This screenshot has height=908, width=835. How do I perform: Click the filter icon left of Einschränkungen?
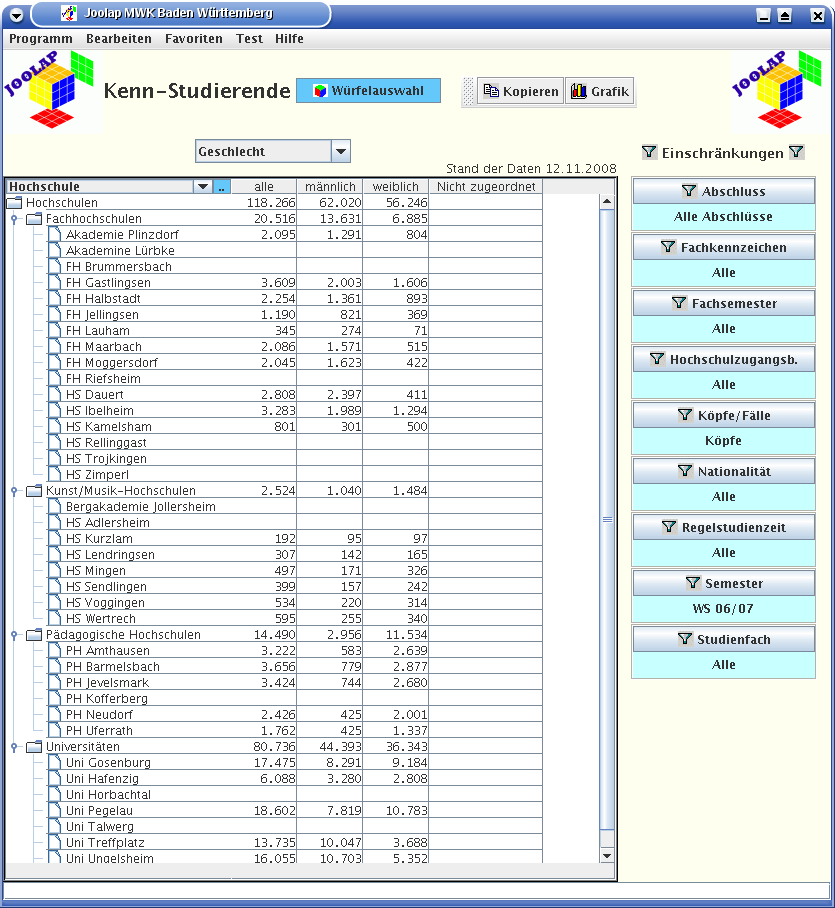[648, 153]
